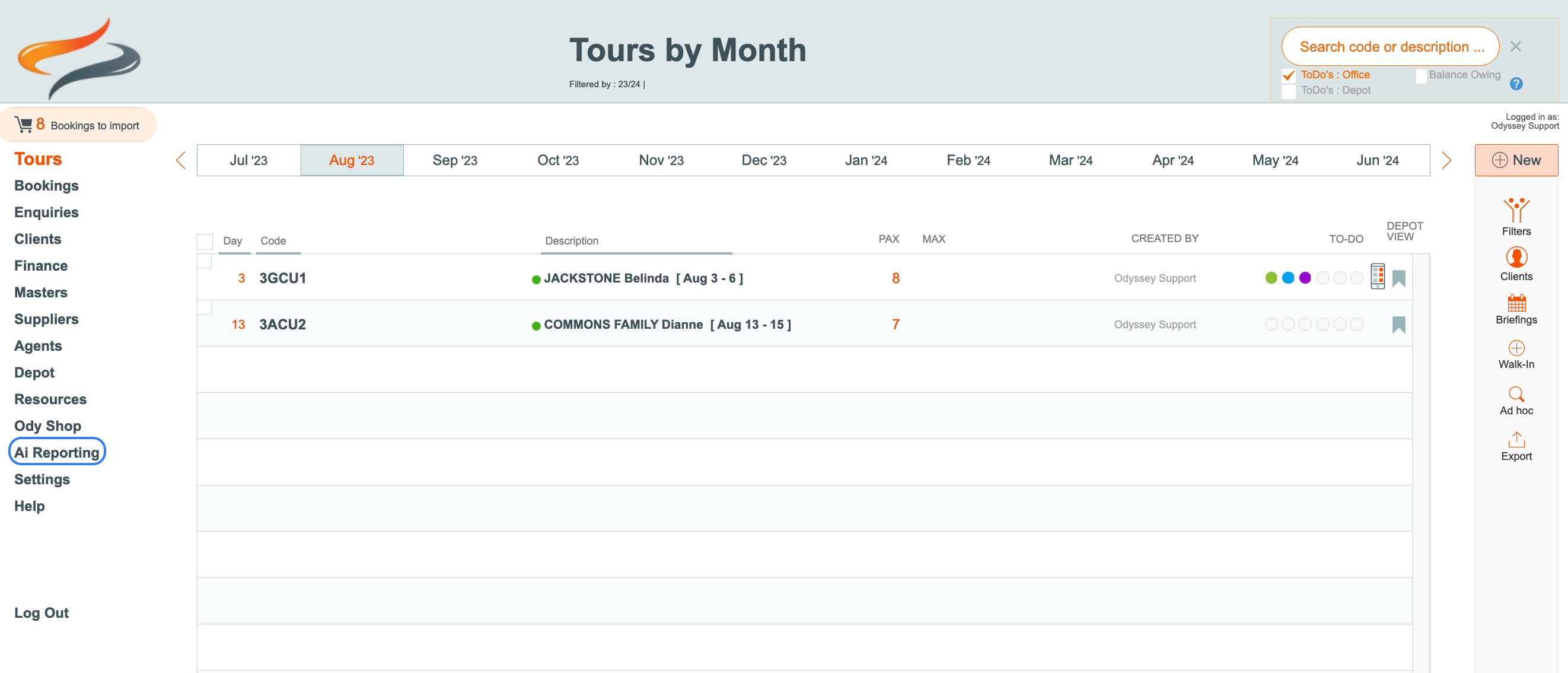Image resolution: width=1568 pixels, height=673 pixels.
Task: Enable the Balance Owing checkbox
Action: pos(1421,75)
